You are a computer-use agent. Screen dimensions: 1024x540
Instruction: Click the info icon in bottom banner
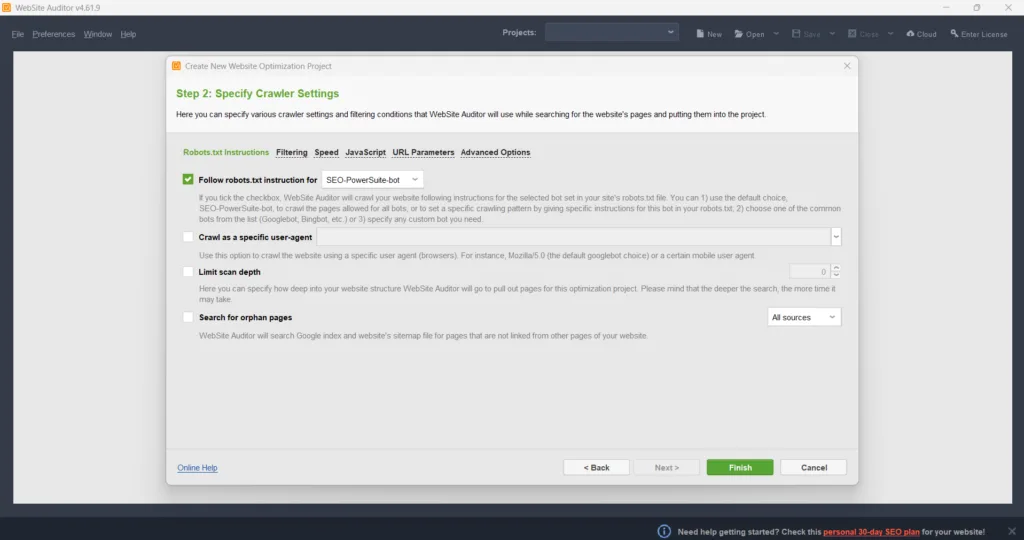pos(663,531)
